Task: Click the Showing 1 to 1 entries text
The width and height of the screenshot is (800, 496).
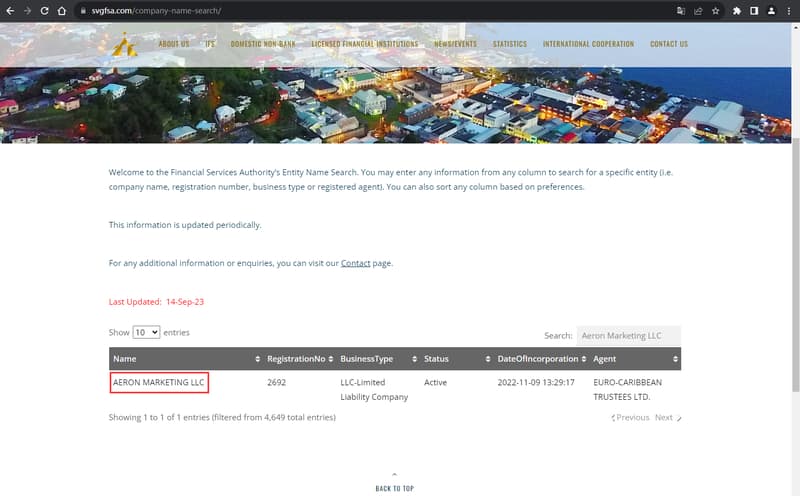Action: coord(222,417)
